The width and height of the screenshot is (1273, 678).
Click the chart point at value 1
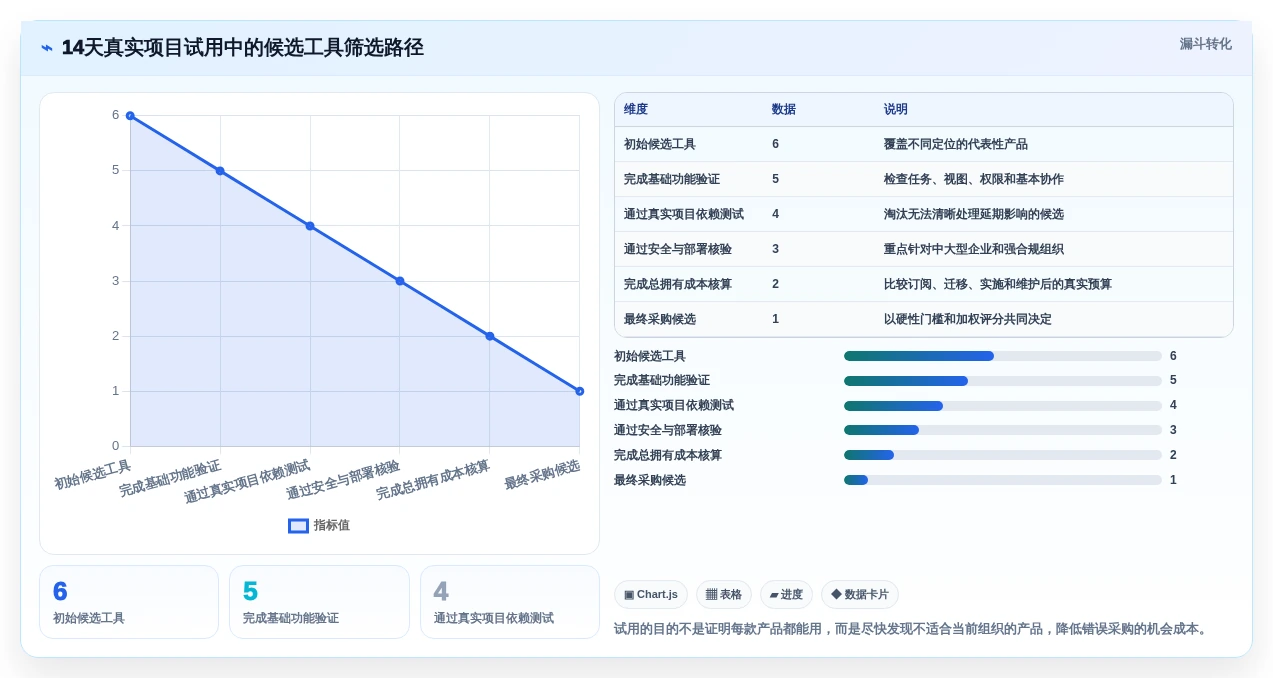tap(580, 391)
